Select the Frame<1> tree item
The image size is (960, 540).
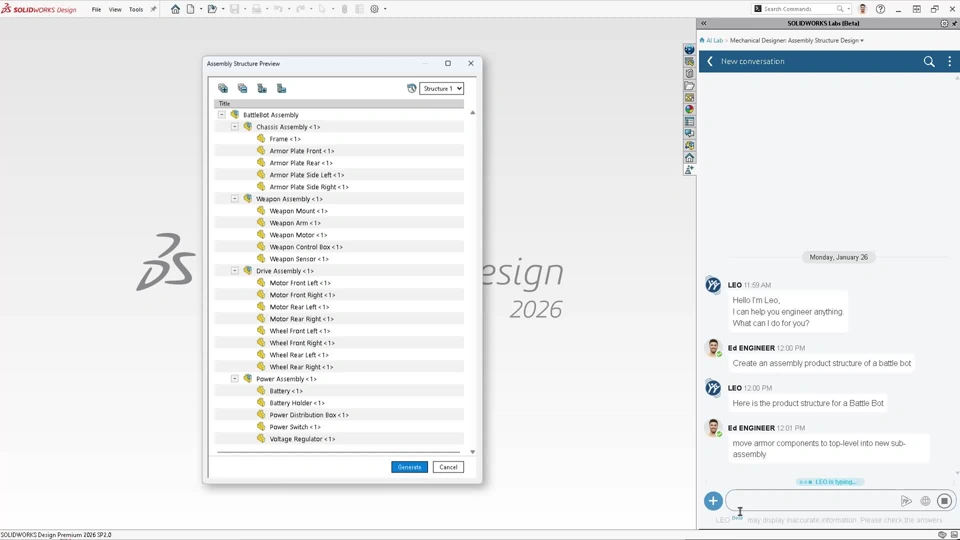(x=285, y=139)
